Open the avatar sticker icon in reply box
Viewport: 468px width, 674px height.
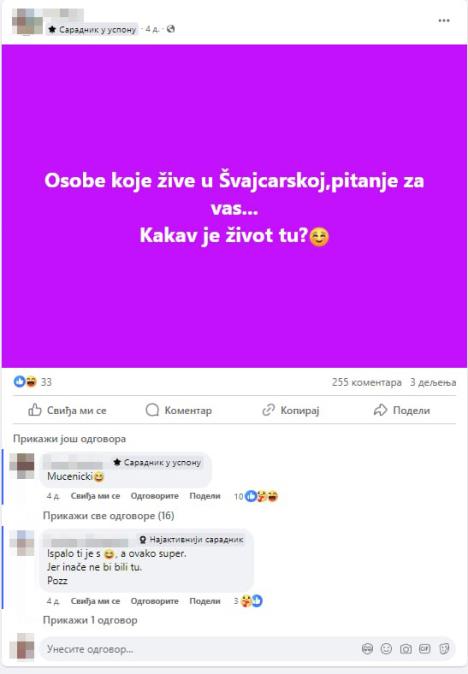click(x=367, y=649)
